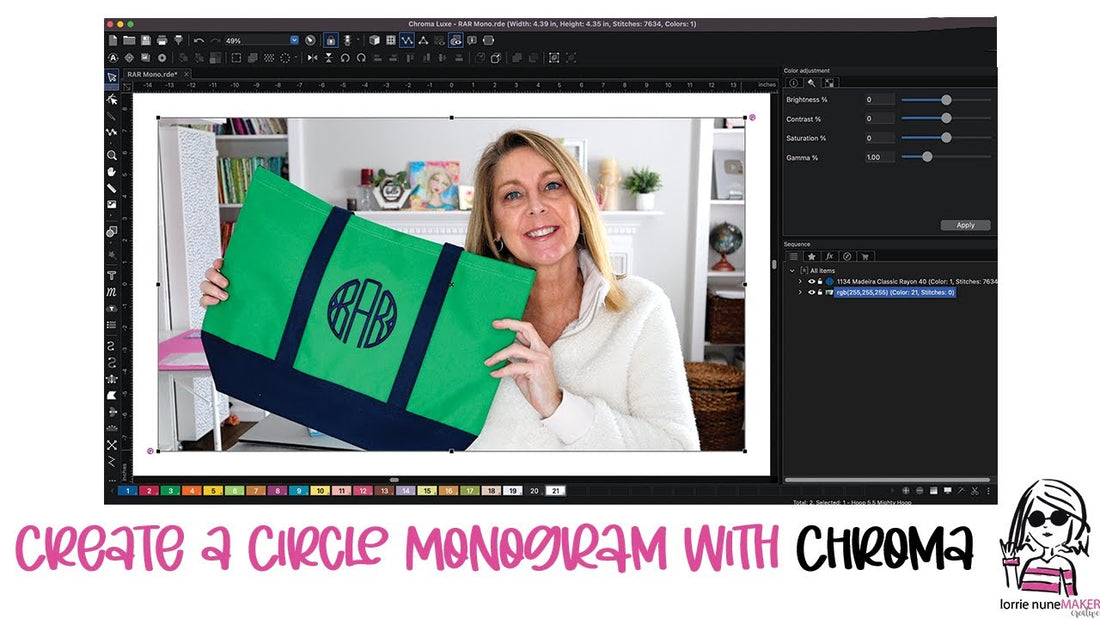Viewport: 1100px width, 619px height.
Task: Expand the 1134 Madeira Classic Rayon 40 entry
Action: point(800,281)
